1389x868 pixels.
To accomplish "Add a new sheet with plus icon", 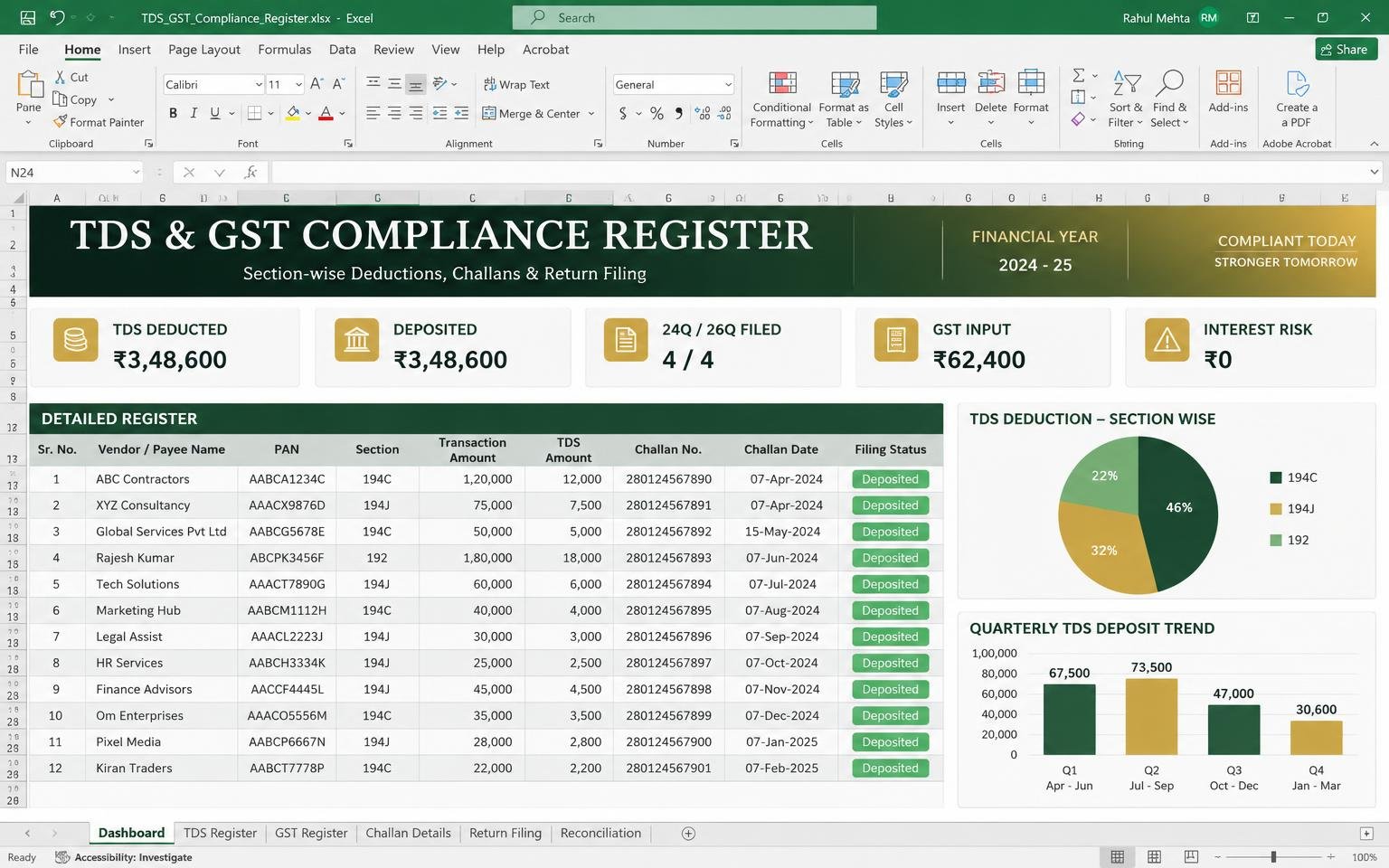I will 688,834.
